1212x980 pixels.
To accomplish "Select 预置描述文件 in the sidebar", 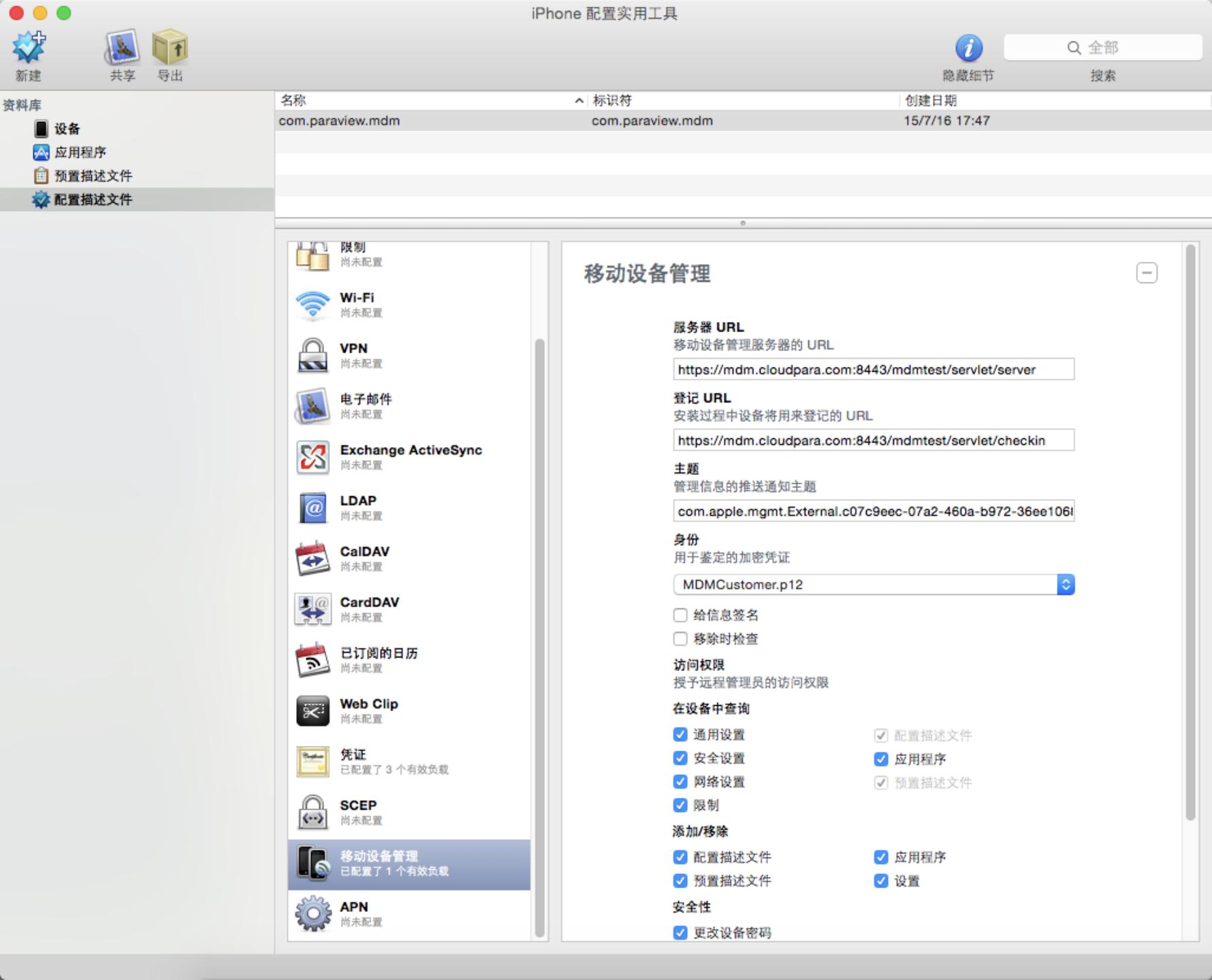I will [x=93, y=176].
